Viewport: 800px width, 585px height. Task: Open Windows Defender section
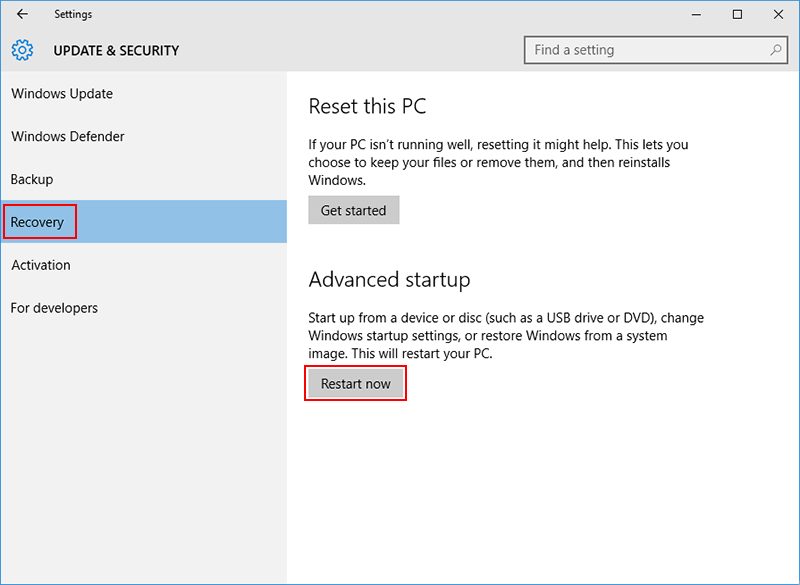point(143,137)
